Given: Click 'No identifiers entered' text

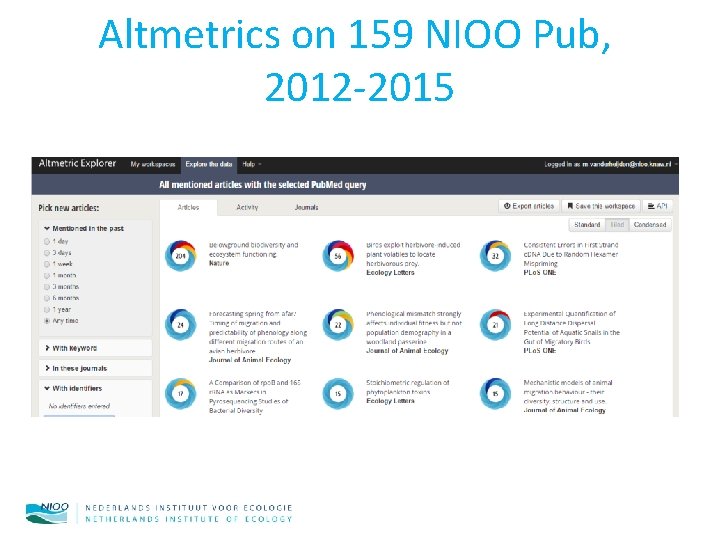Looking at the screenshot, I should (79, 406).
